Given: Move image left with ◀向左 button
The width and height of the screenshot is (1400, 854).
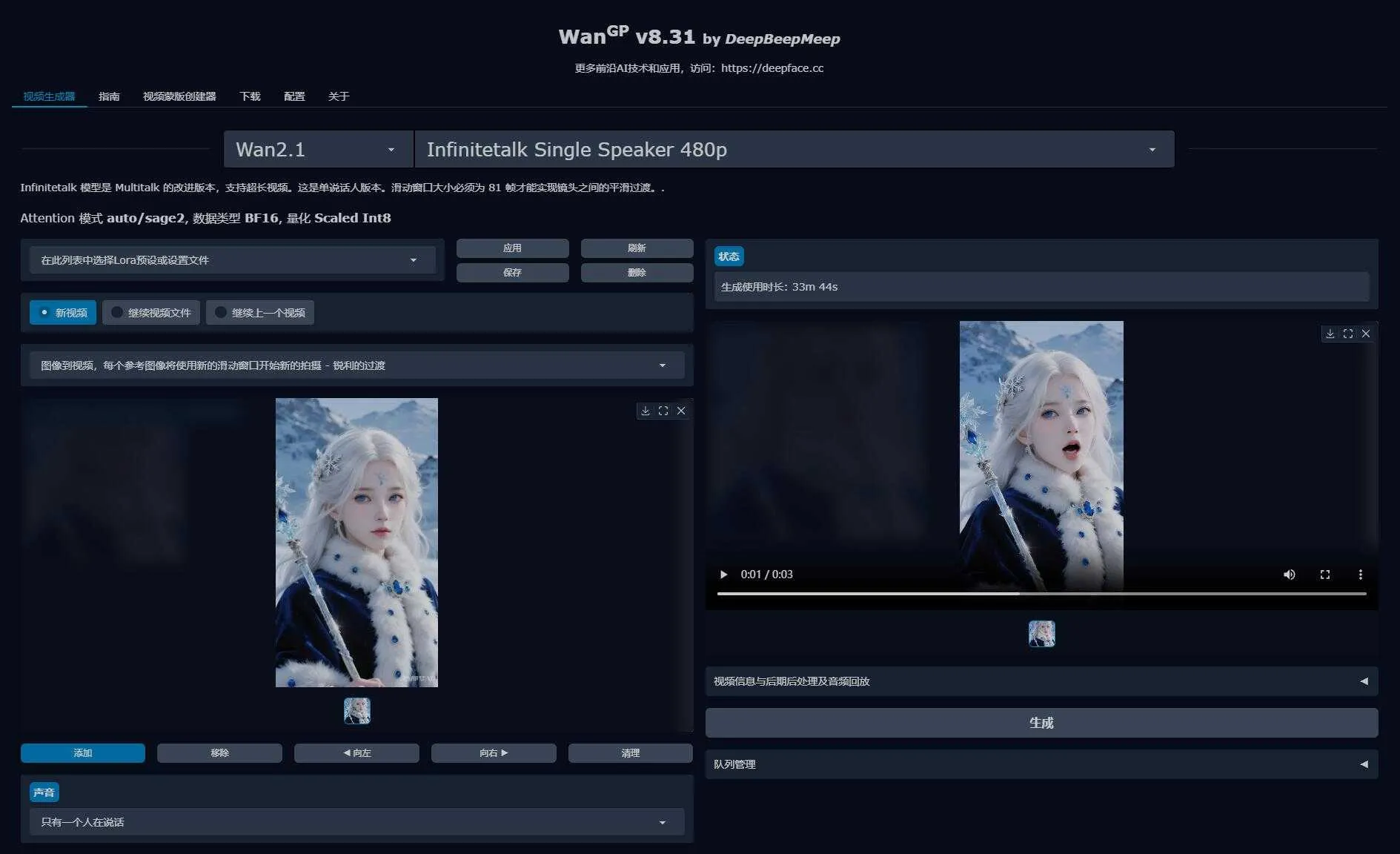Looking at the screenshot, I should tap(356, 753).
